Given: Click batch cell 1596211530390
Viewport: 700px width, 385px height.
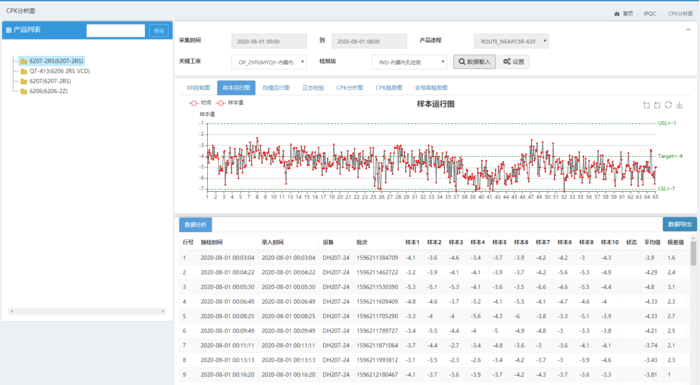Looking at the screenshot, I should click(377, 287).
